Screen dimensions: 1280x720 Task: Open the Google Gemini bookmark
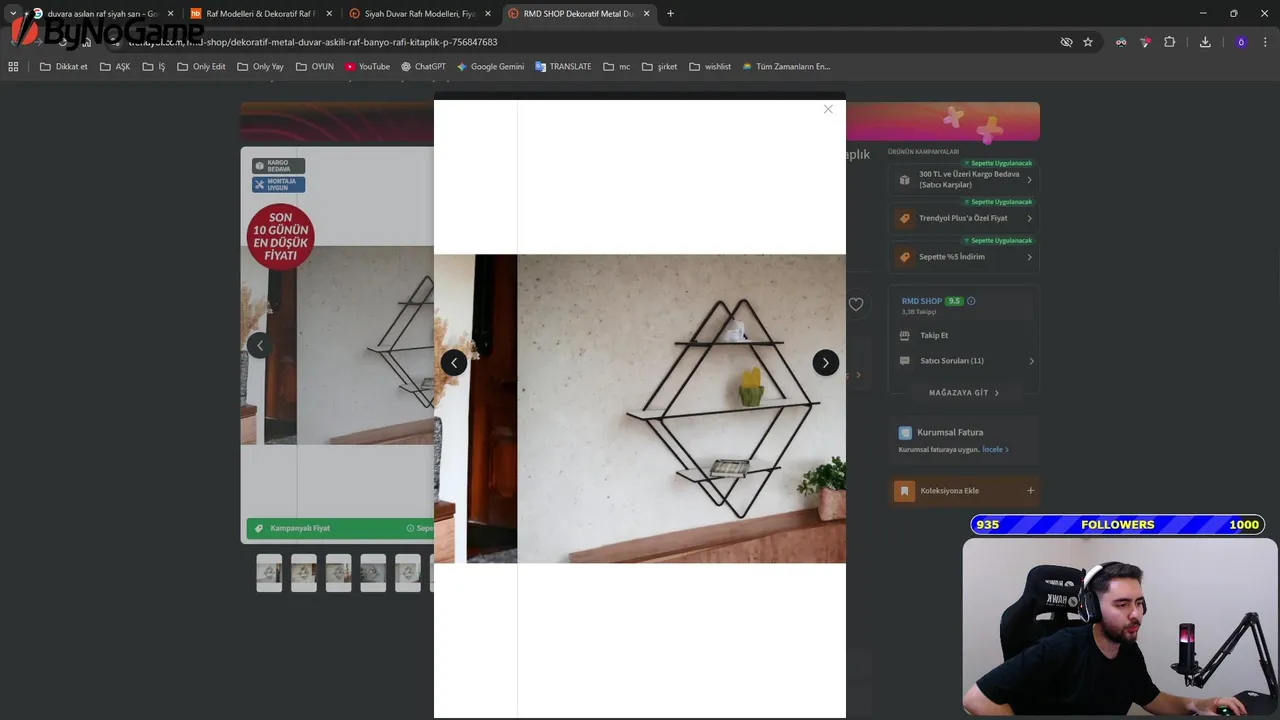point(490,67)
